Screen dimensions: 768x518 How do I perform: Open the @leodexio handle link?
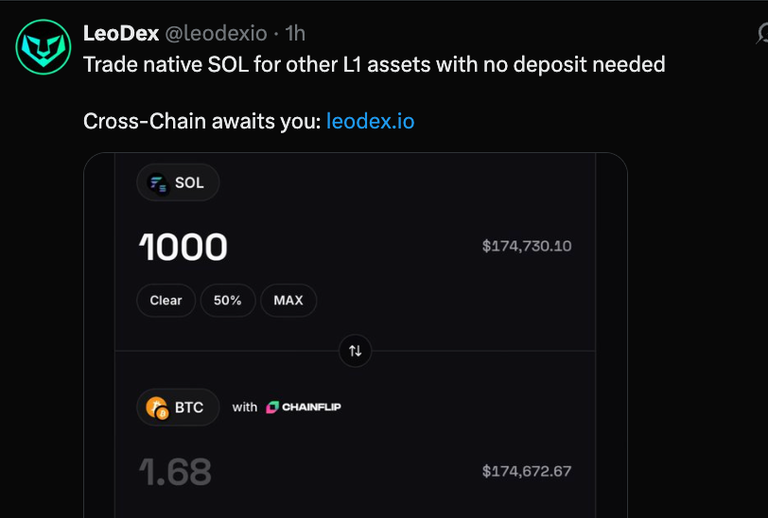click(x=216, y=33)
